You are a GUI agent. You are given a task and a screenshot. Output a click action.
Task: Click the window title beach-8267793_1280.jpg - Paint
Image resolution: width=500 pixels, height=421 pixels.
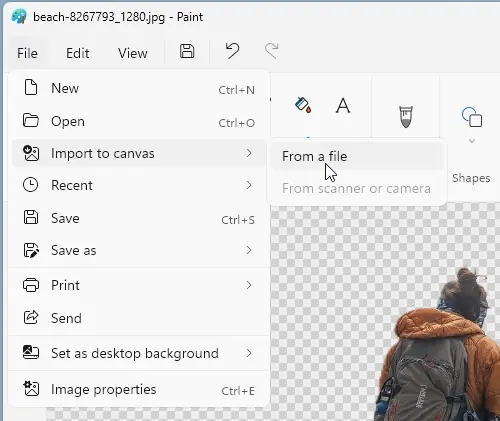pyautogui.click(x=118, y=17)
